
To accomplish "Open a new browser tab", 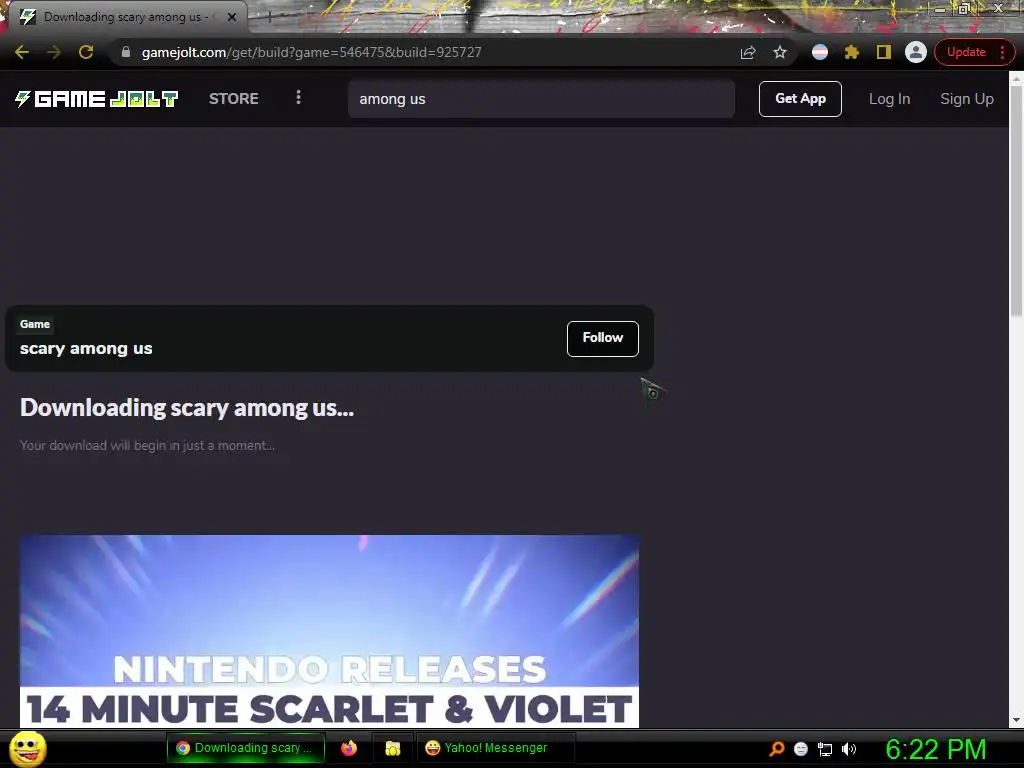I will tap(268, 18).
